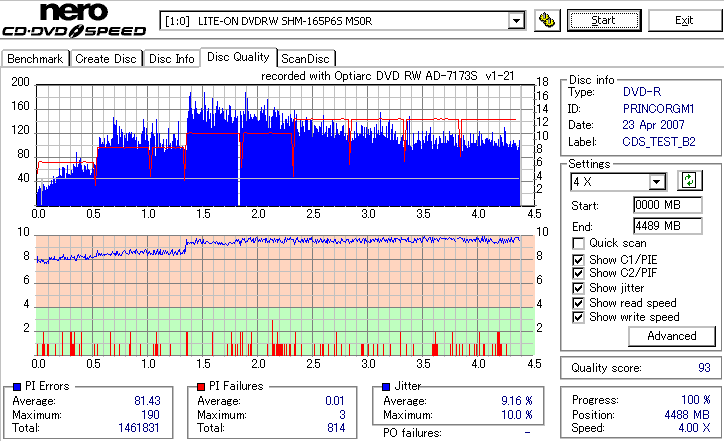Screen dimensions: 724x441
Task: Click the Position value 4488 MB
Action: [687, 415]
